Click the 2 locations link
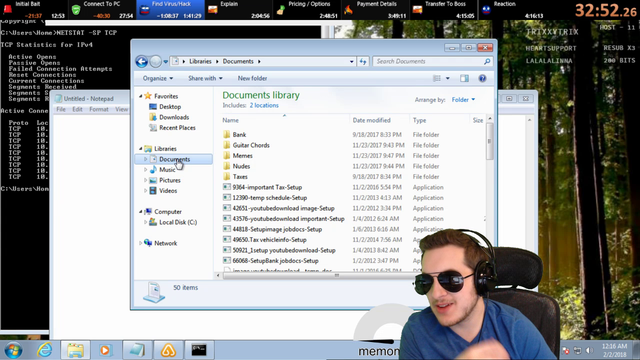This screenshot has width=640, height=360. point(264,105)
